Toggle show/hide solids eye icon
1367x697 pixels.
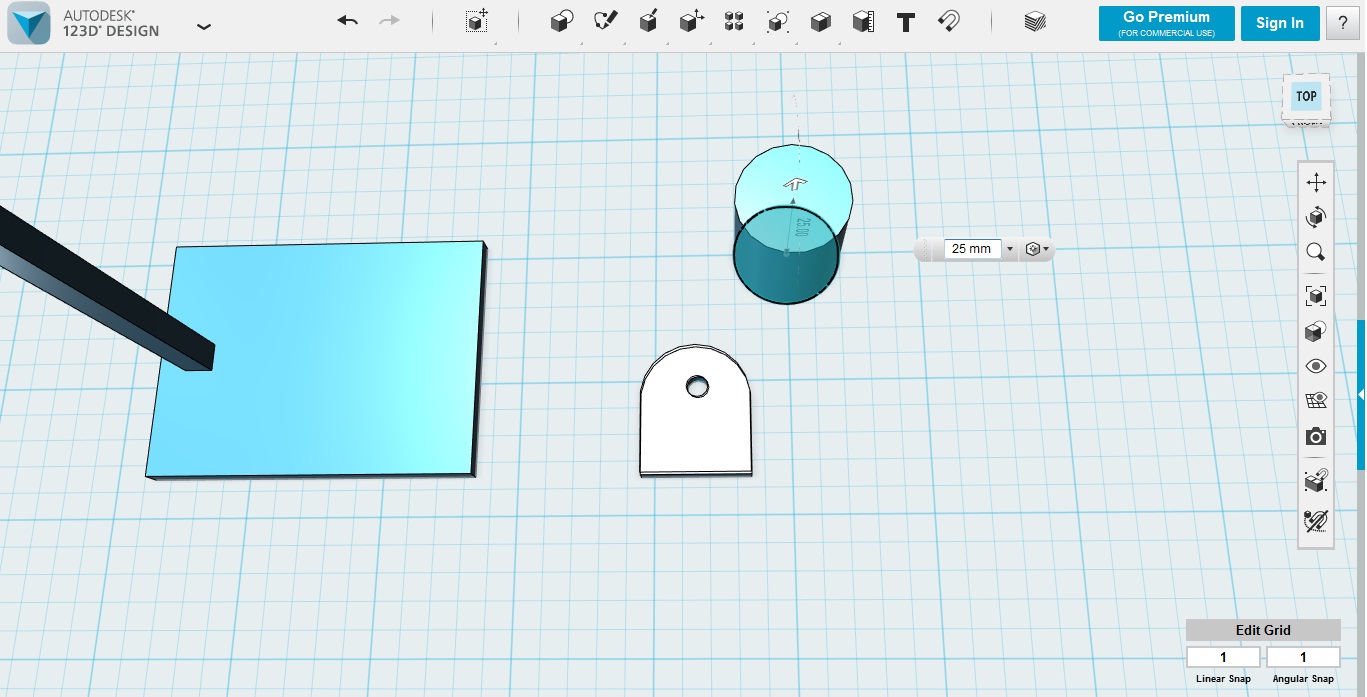(x=1316, y=366)
